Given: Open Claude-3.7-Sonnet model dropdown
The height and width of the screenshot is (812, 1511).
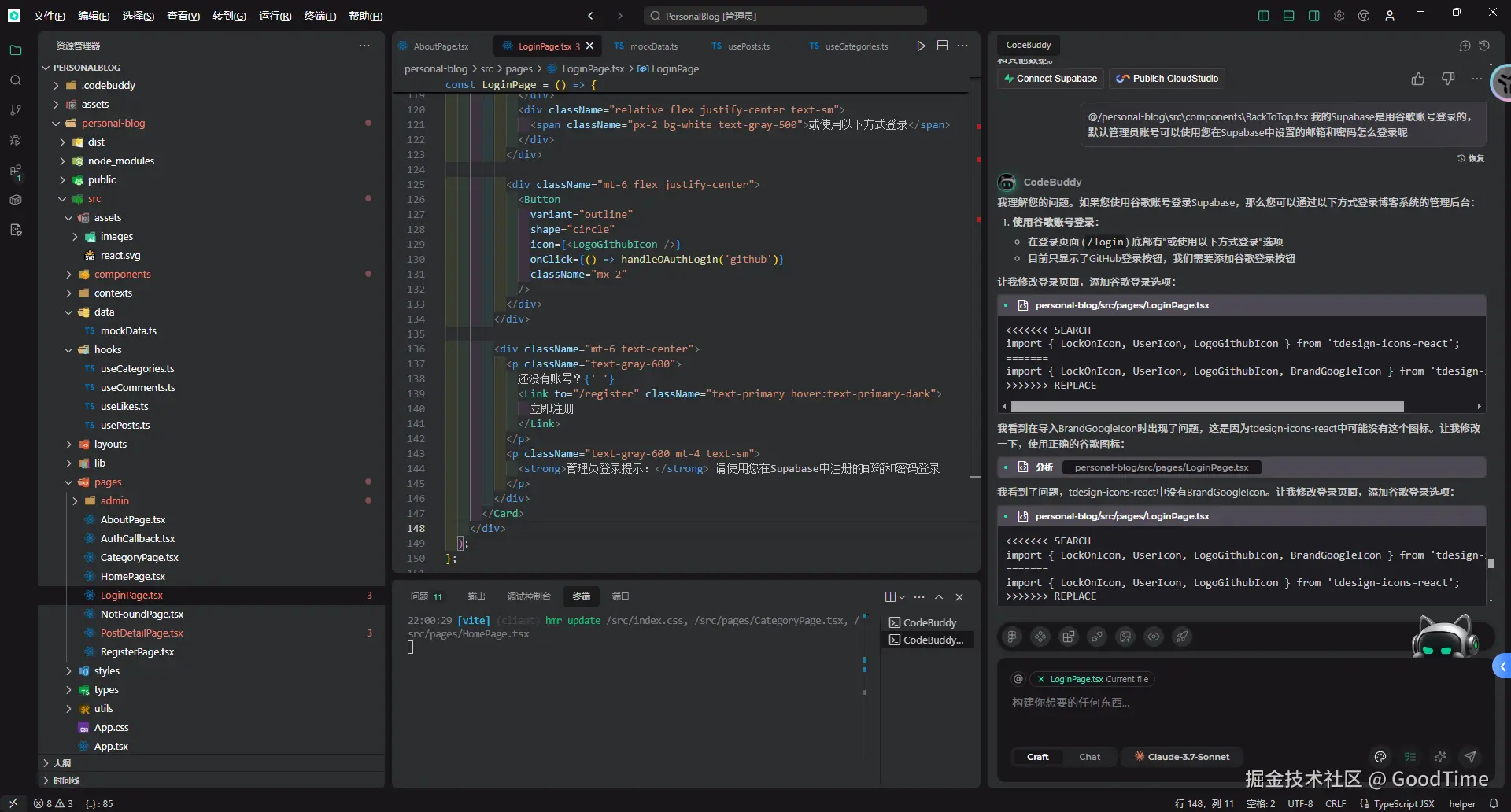Looking at the screenshot, I should [1182, 757].
